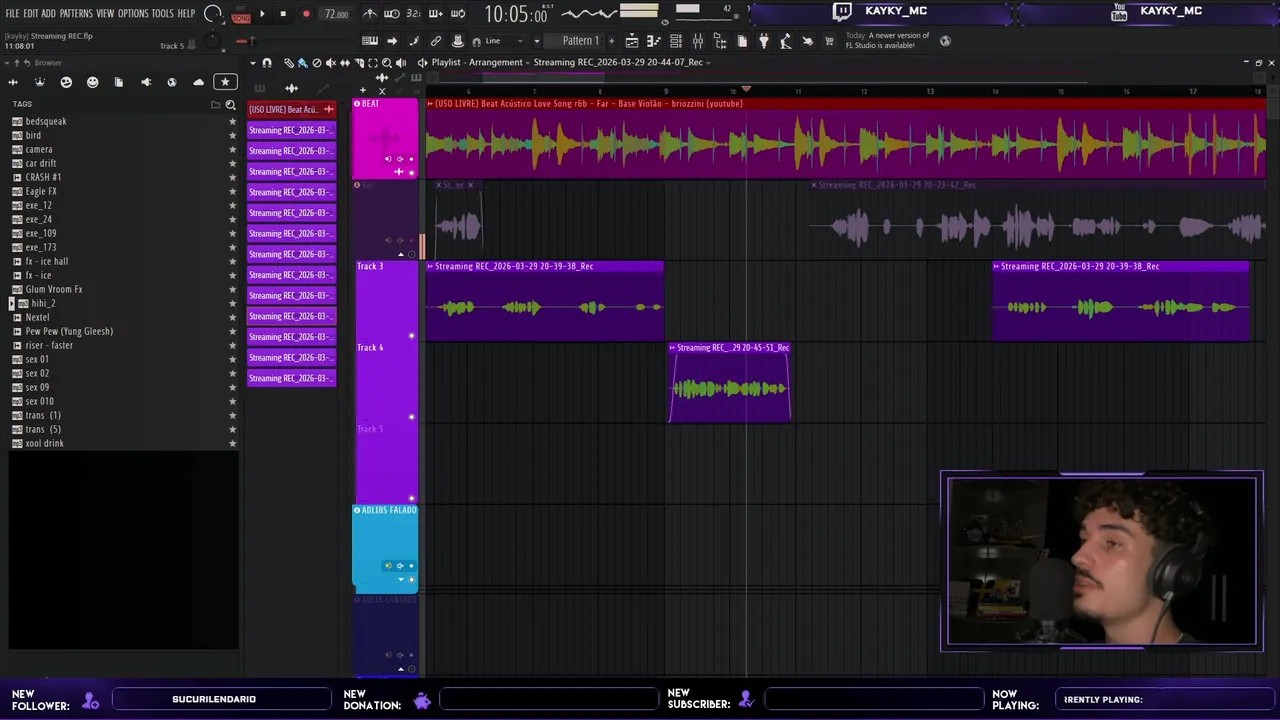1280x720 pixels.
Task: Select the Playback speaker tool in Playlist
Action: [401, 63]
